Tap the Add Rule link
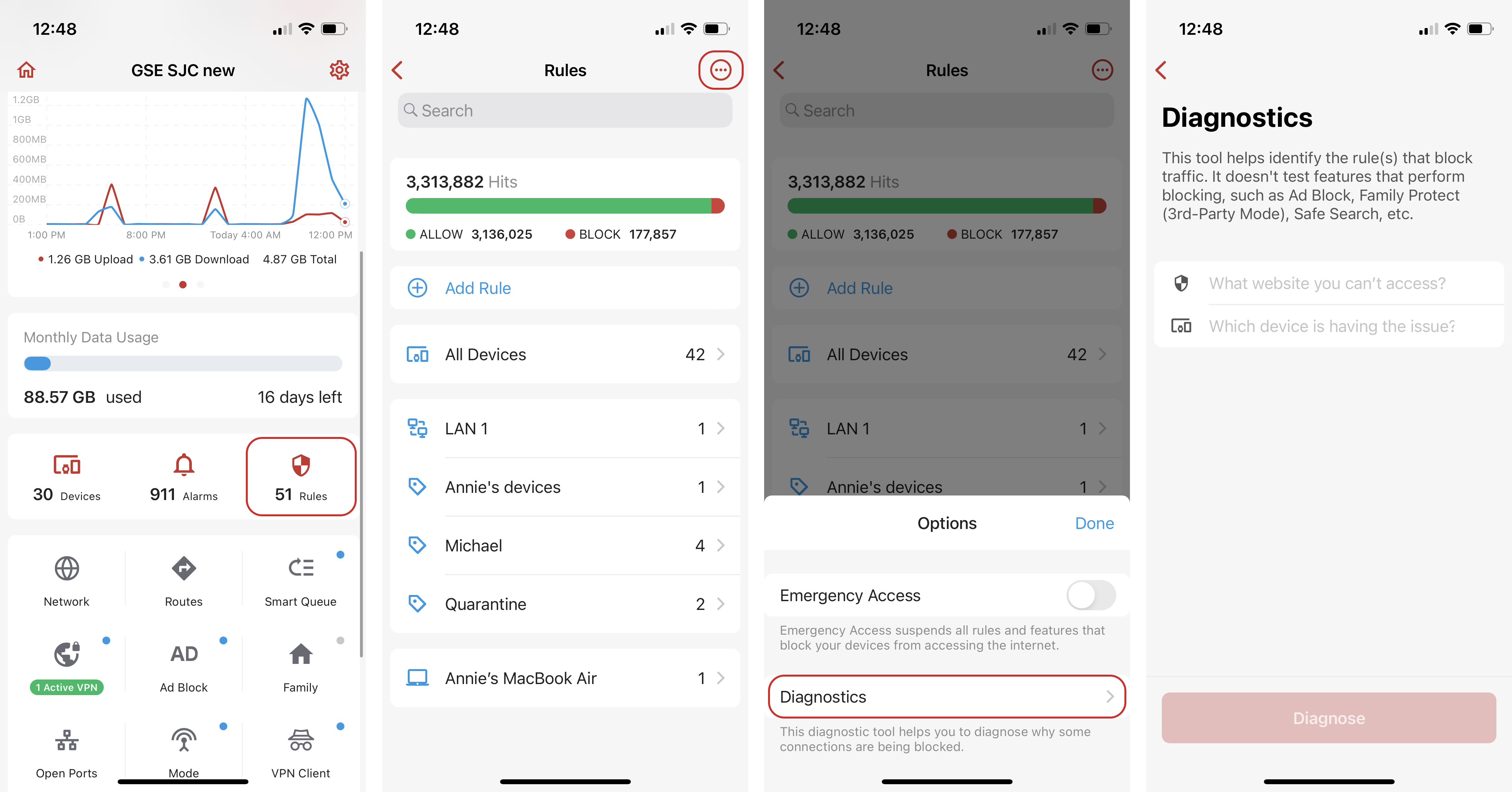Screen dimensions: 1512x792 coord(478,288)
